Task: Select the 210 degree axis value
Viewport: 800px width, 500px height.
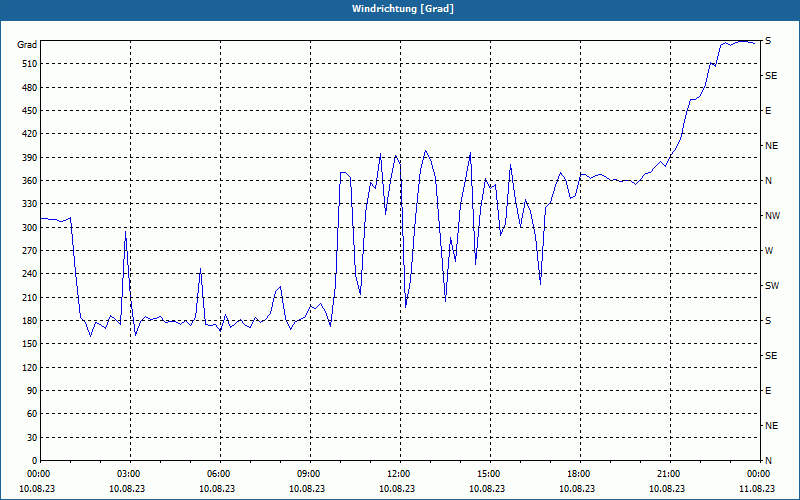Action: tap(30, 297)
